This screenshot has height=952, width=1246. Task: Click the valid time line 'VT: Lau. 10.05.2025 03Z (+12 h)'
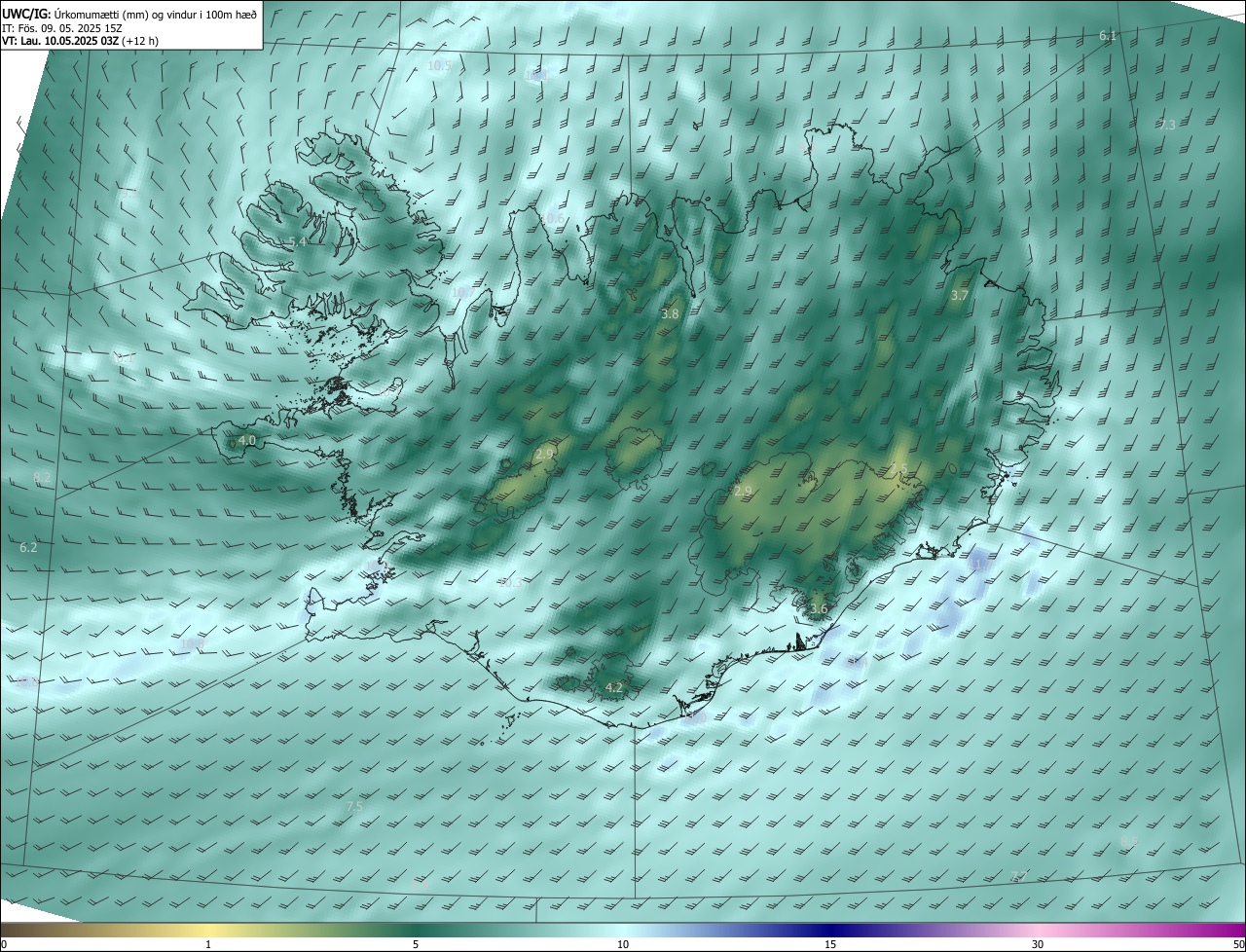click(81, 41)
